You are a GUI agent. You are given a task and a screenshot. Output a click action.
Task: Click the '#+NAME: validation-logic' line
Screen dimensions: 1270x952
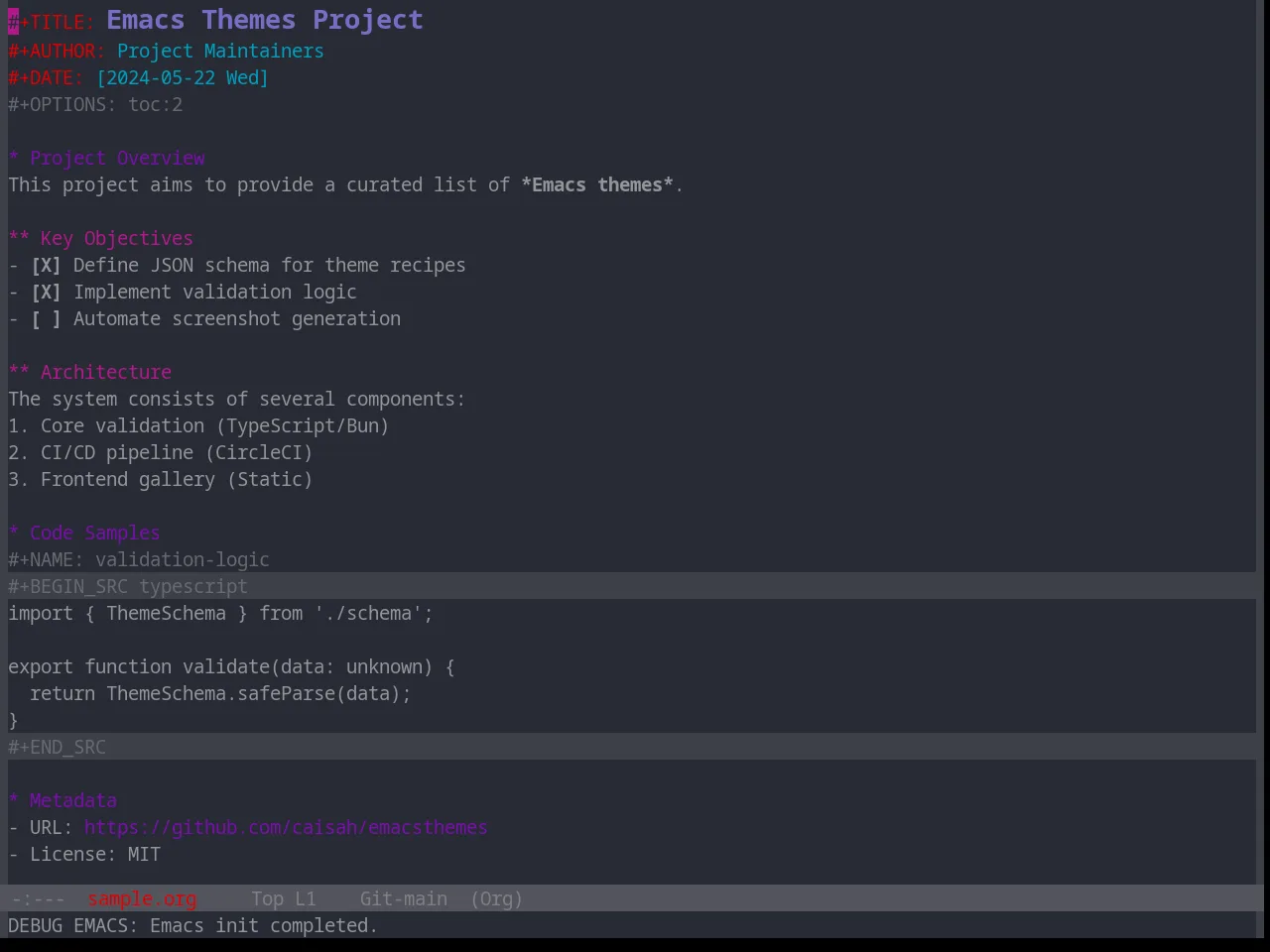[x=139, y=560]
